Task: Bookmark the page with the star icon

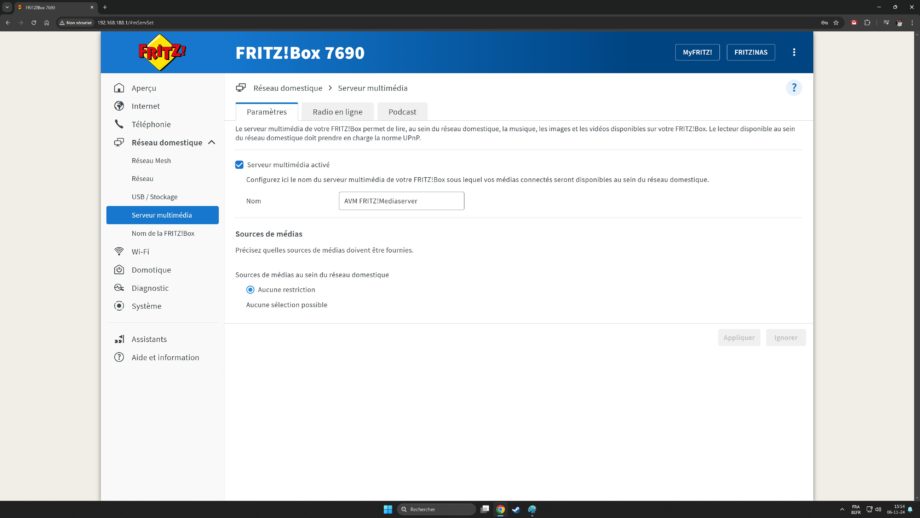Action: (836, 22)
